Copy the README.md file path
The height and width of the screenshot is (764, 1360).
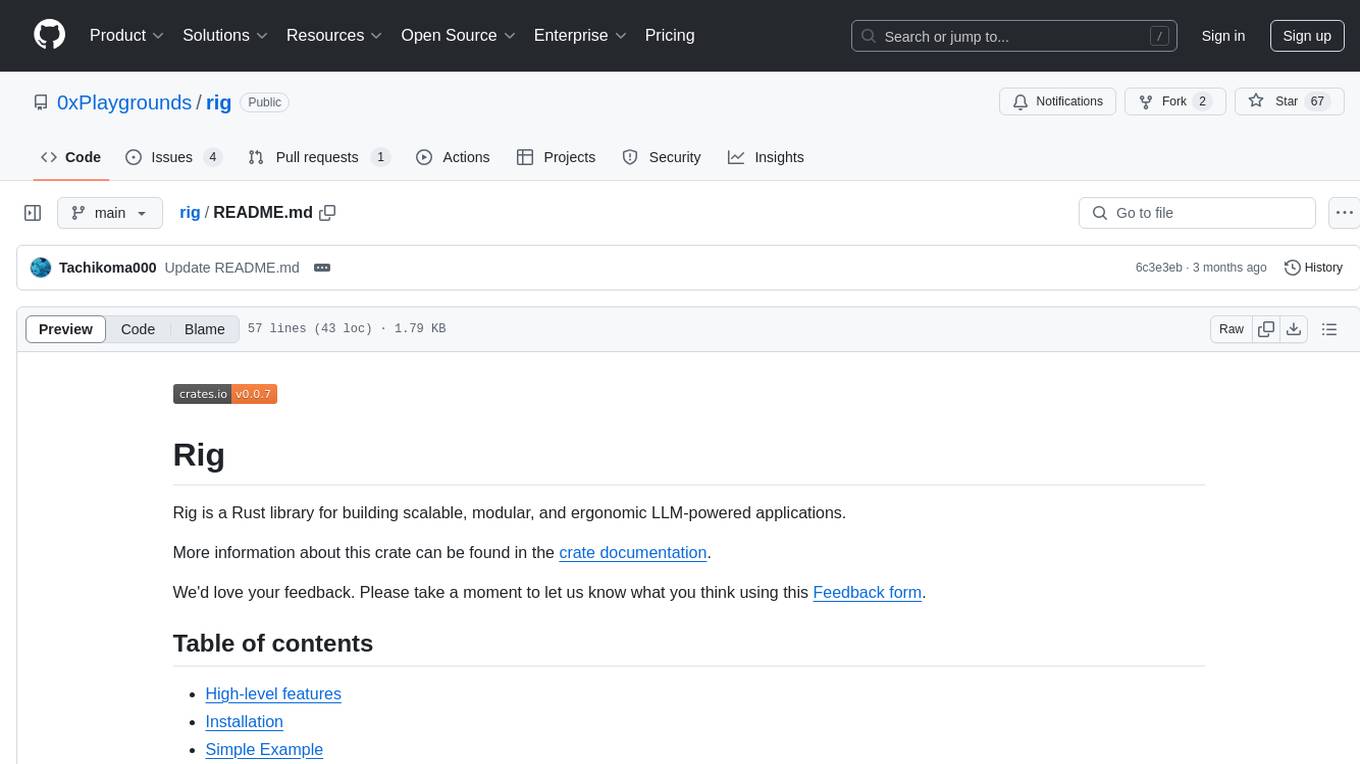(327, 213)
